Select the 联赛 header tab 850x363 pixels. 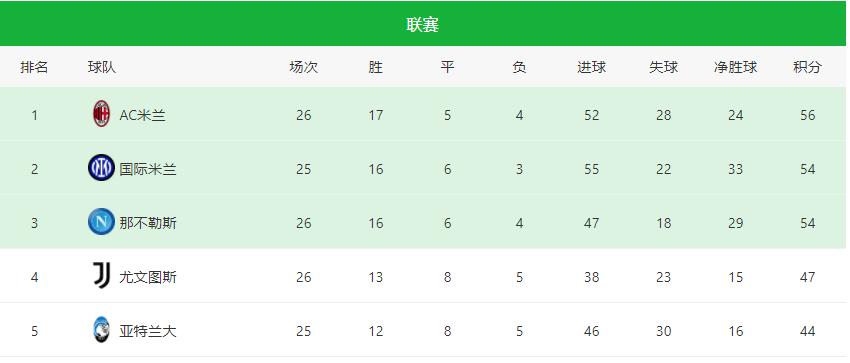coord(423,24)
